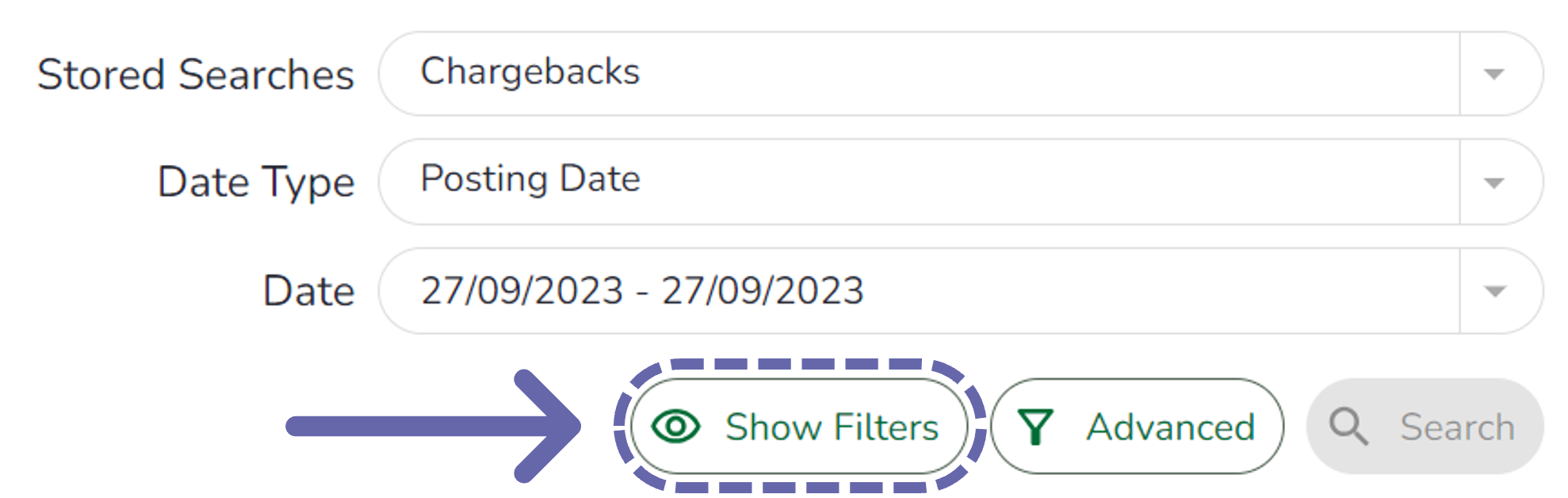Select the Chargebacks value in Stored Searches
The image size is (1568, 498).
point(530,71)
